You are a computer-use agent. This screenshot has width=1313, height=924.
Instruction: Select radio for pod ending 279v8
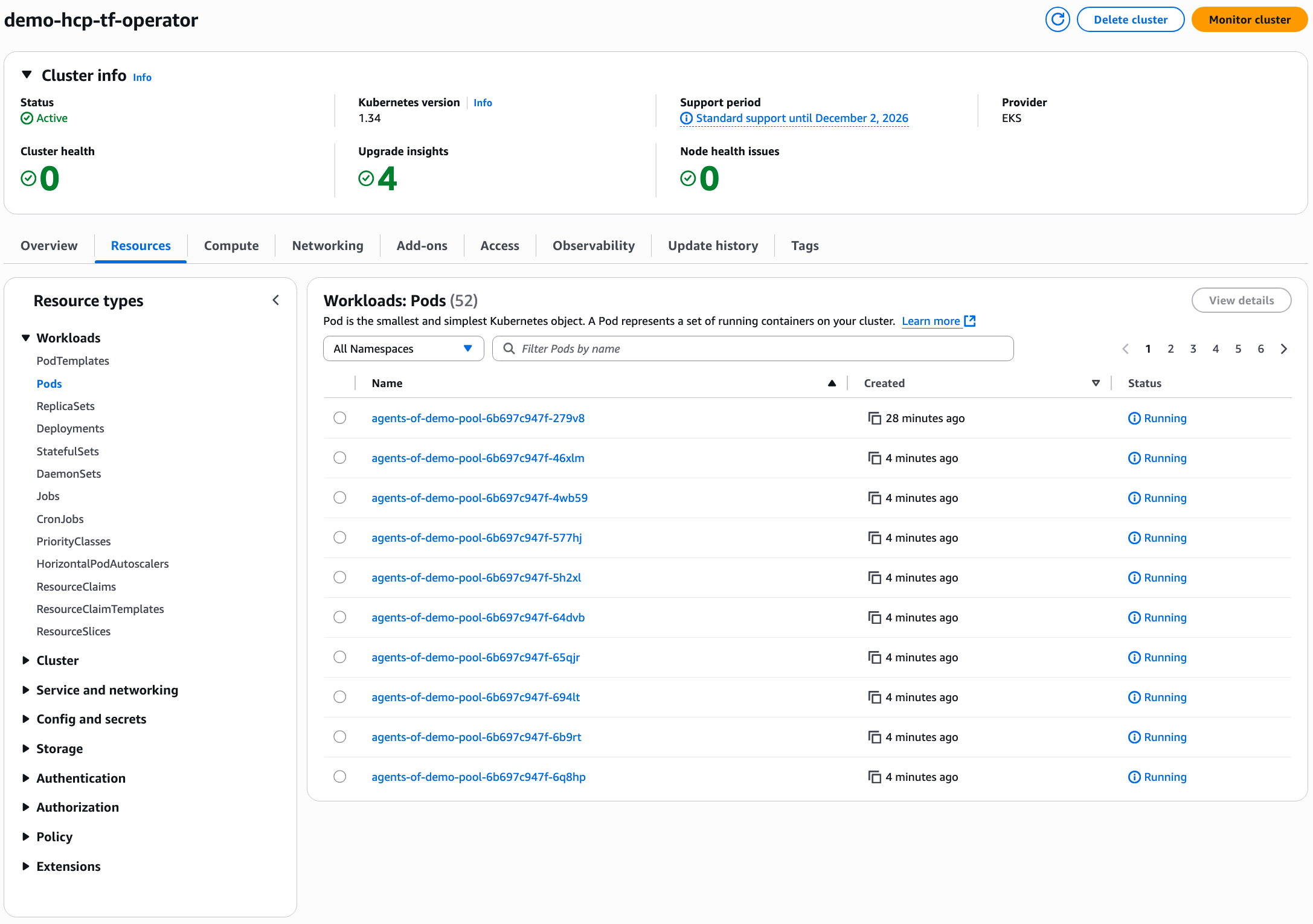pyautogui.click(x=340, y=418)
